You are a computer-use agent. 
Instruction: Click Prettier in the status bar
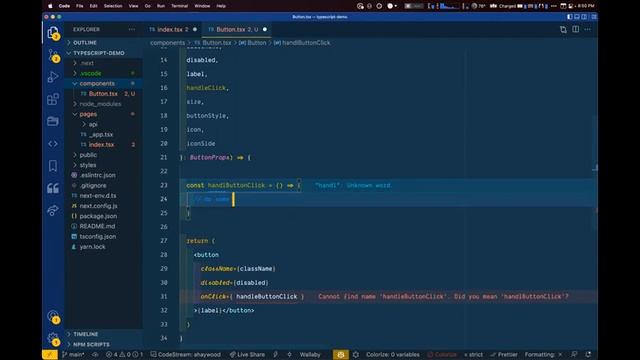[504, 355]
